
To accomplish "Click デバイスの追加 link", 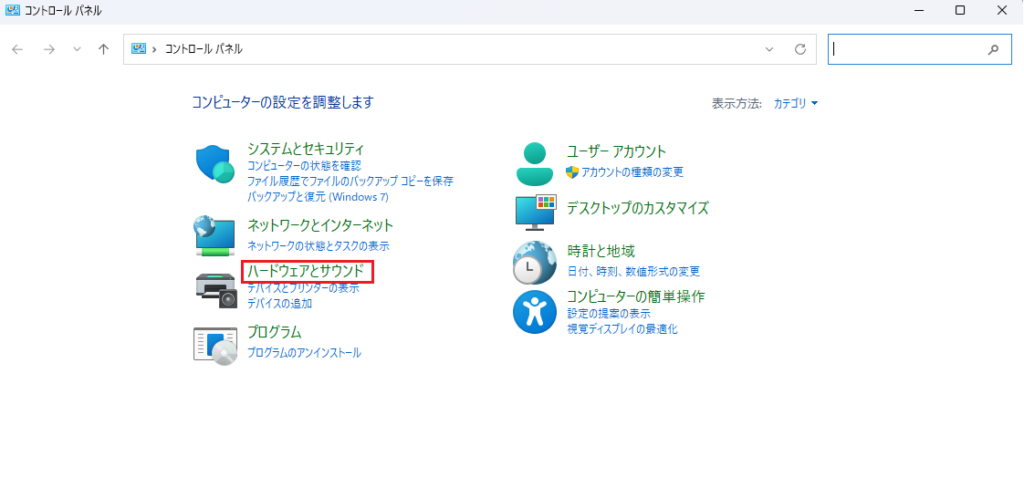I will (280, 303).
